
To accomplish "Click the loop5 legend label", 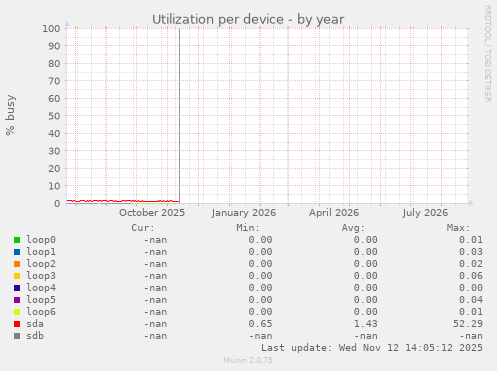I will [41, 300].
